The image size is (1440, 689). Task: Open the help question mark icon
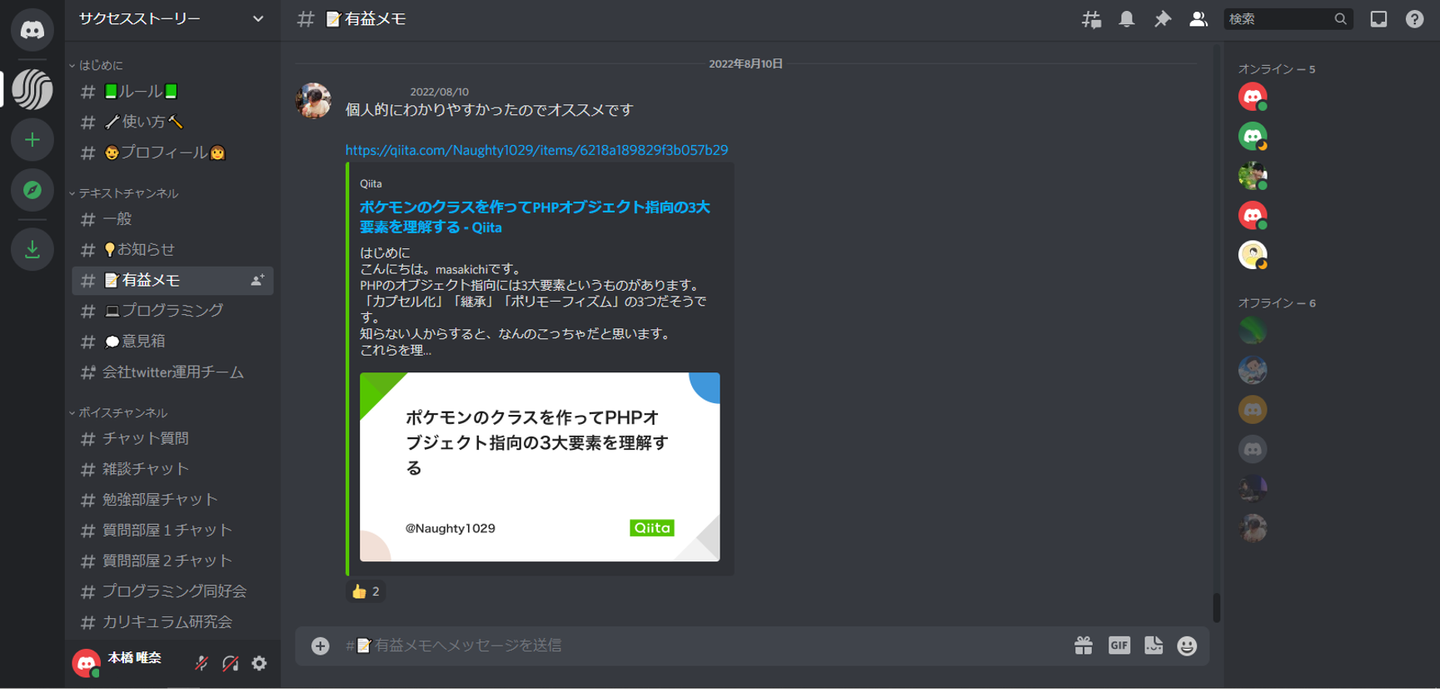pyautogui.click(x=1415, y=19)
